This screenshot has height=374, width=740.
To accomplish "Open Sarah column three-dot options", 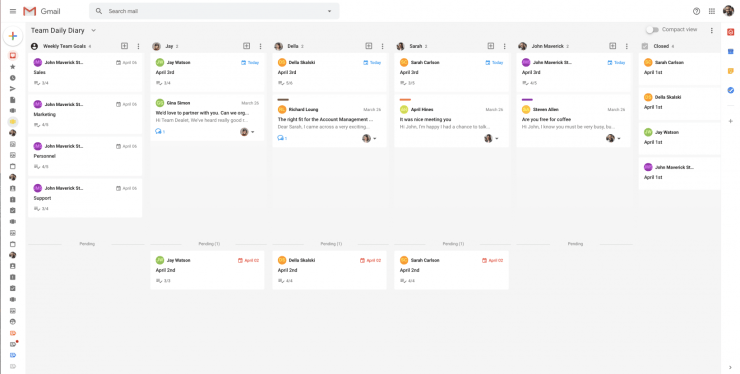I will [x=505, y=46].
